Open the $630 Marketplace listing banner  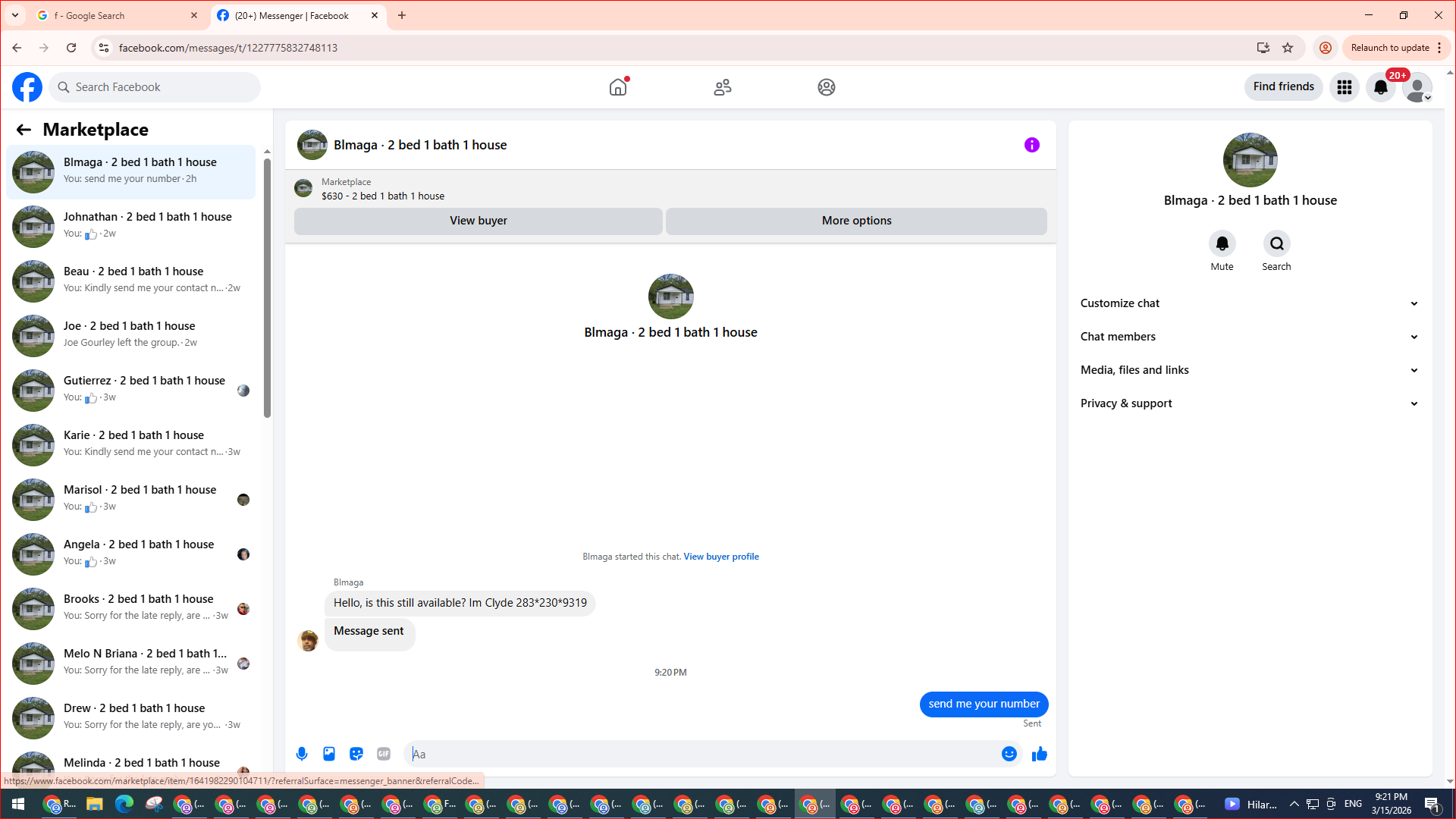tap(670, 189)
